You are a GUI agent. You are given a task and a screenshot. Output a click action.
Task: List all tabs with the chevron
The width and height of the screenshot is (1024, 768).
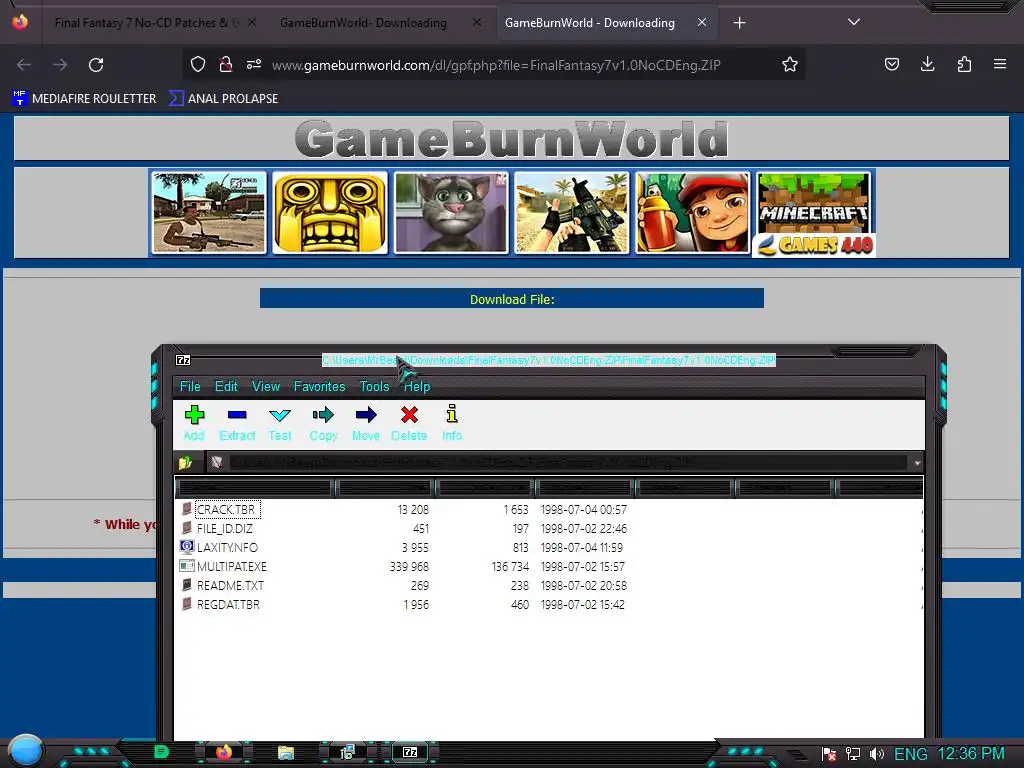(x=854, y=22)
